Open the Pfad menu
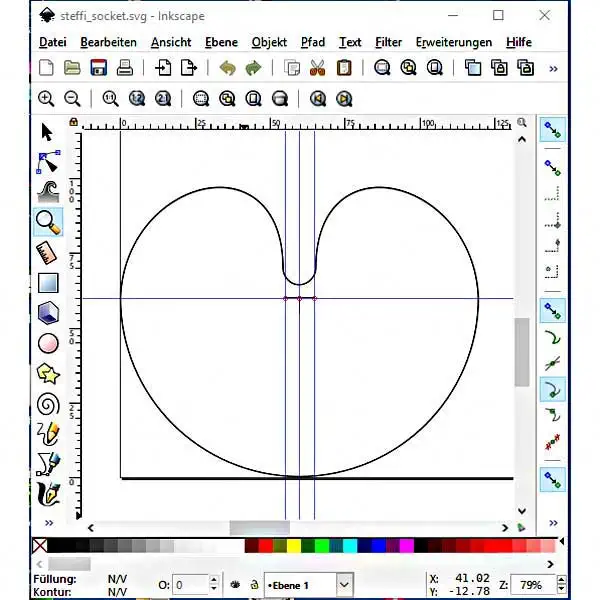This screenshot has height=600, width=600. [312, 42]
